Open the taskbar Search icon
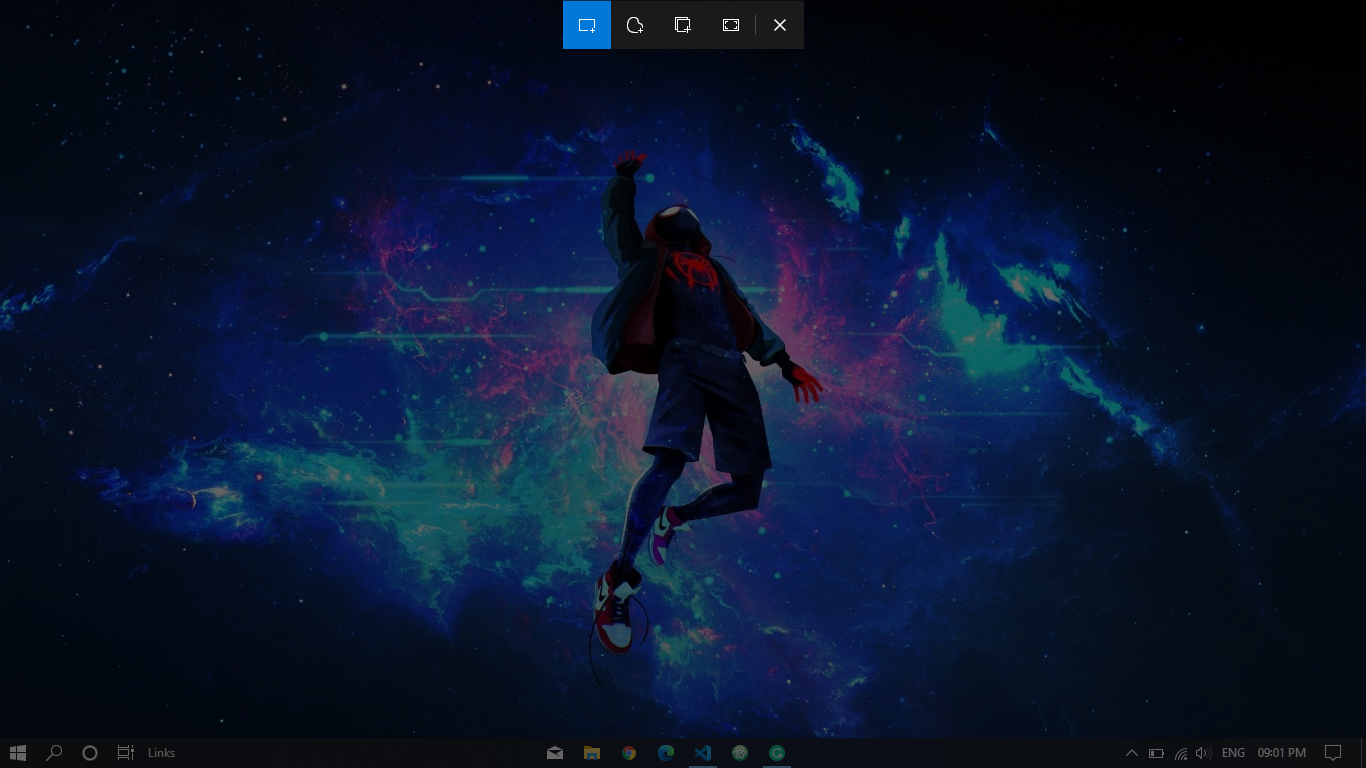Screen dimensions: 1366x768 [x=54, y=753]
